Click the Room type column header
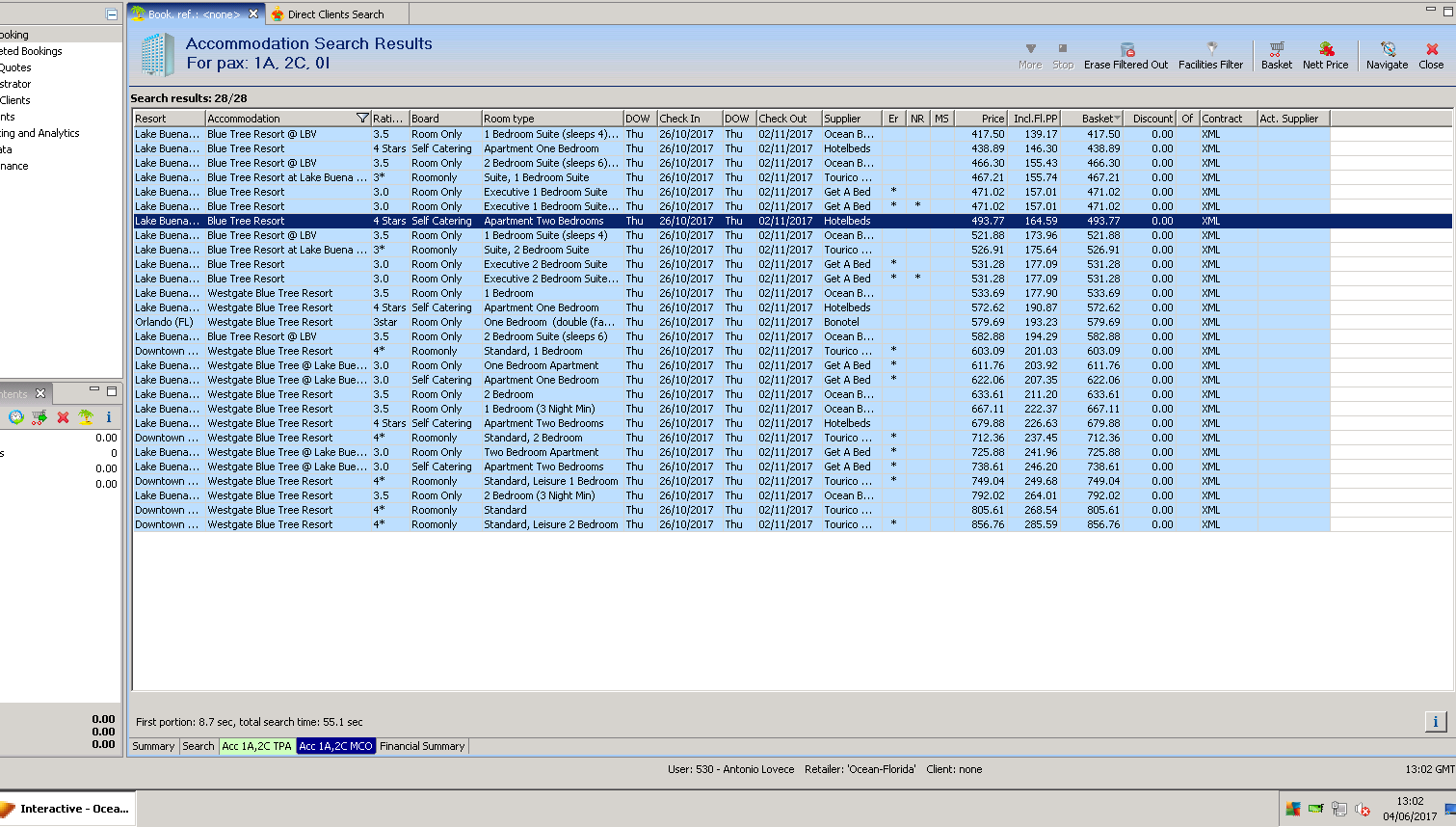 (x=552, y=119)
